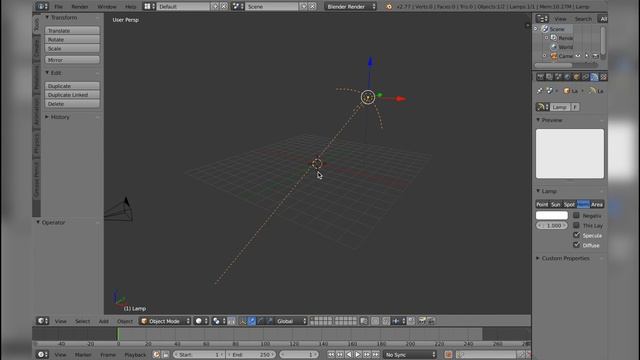
Task: Open the Global orientation dropdown
Action: tap(291, 321)
